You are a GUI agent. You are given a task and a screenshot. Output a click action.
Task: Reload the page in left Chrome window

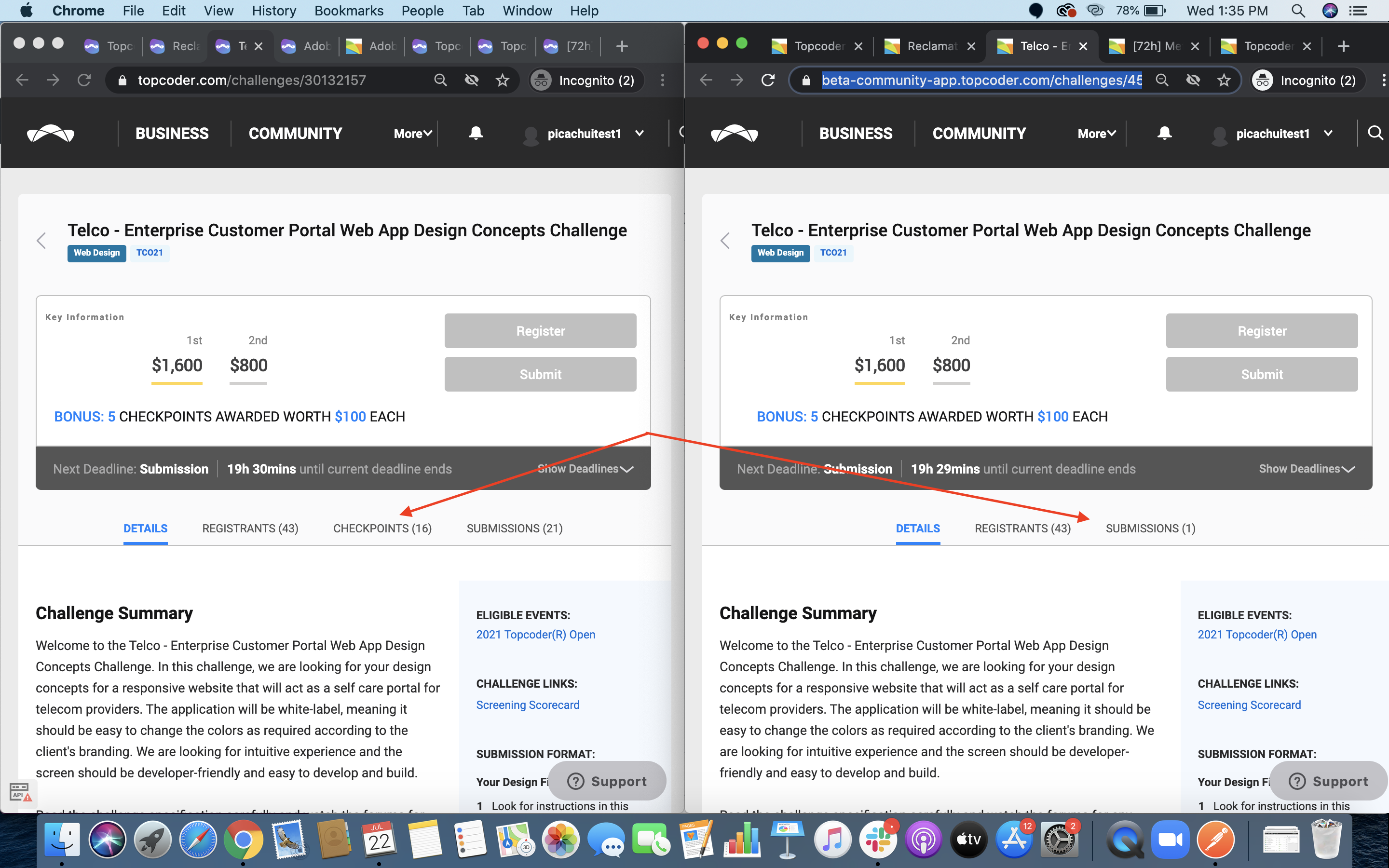84,80
